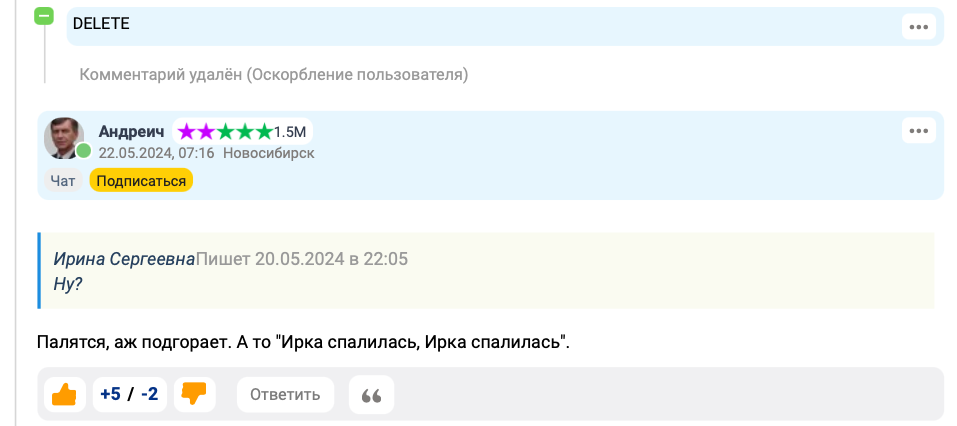Dislike the comment with thumbs down
957x426 pixels.
coord(193,394)
